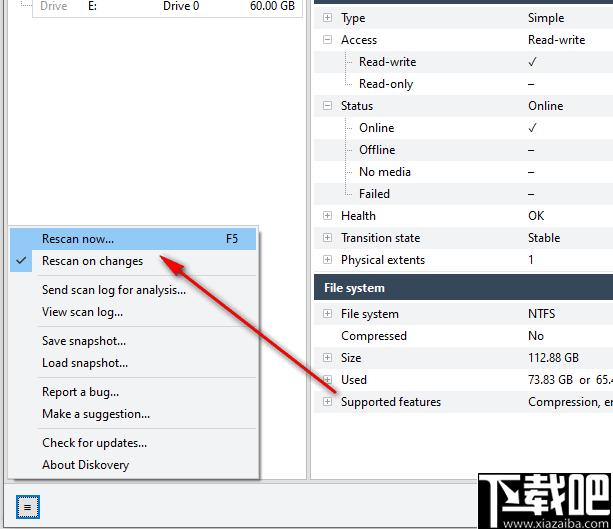Viewport: 613px width, 529px height.
Task: Collapse the Access property group
Action: tap(328, 39)
